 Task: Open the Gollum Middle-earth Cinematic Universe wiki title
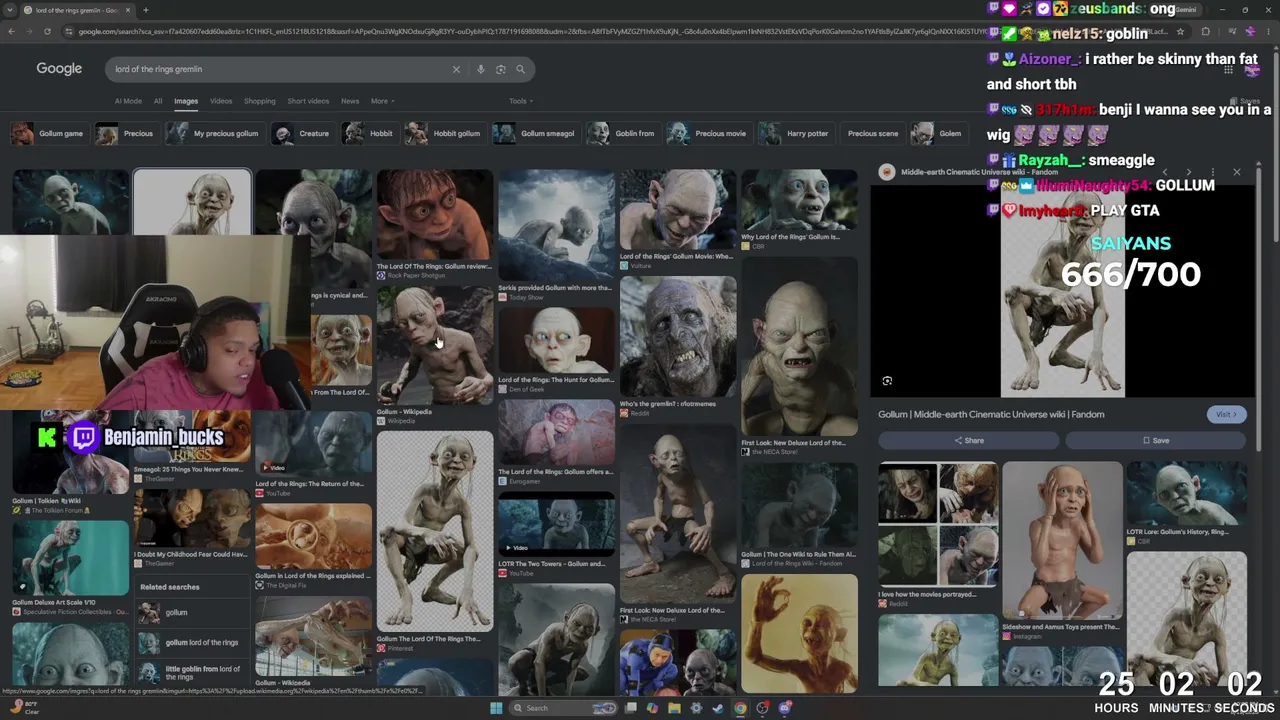pos(991,414)
